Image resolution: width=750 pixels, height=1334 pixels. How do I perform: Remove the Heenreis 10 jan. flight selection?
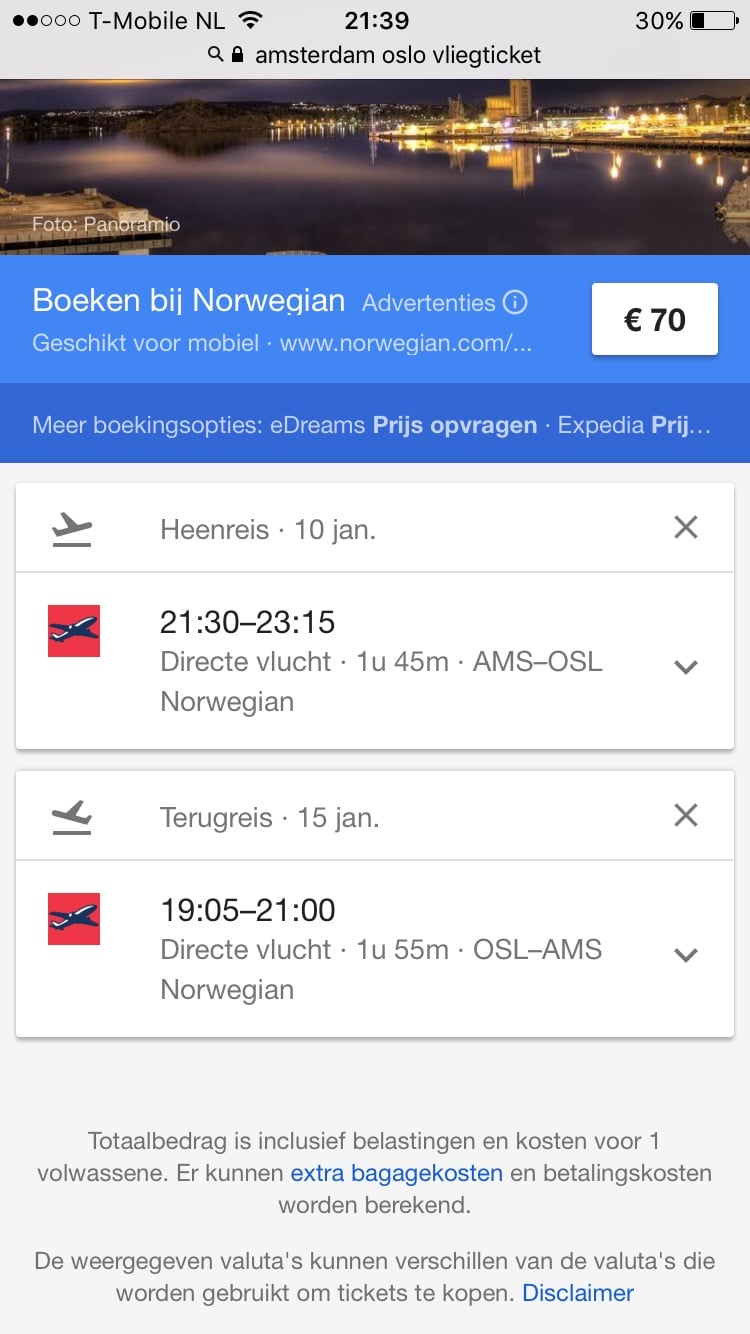686,527
